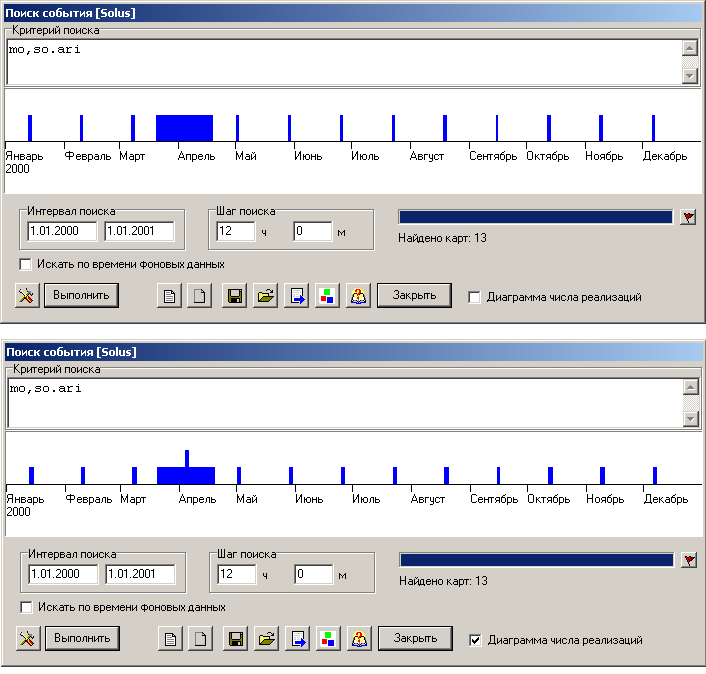The height and width of the screenshot is (674, 706).
Task: Open the red arrow dropdown beside the bottom progress bar
Action: tap(688, 560)
